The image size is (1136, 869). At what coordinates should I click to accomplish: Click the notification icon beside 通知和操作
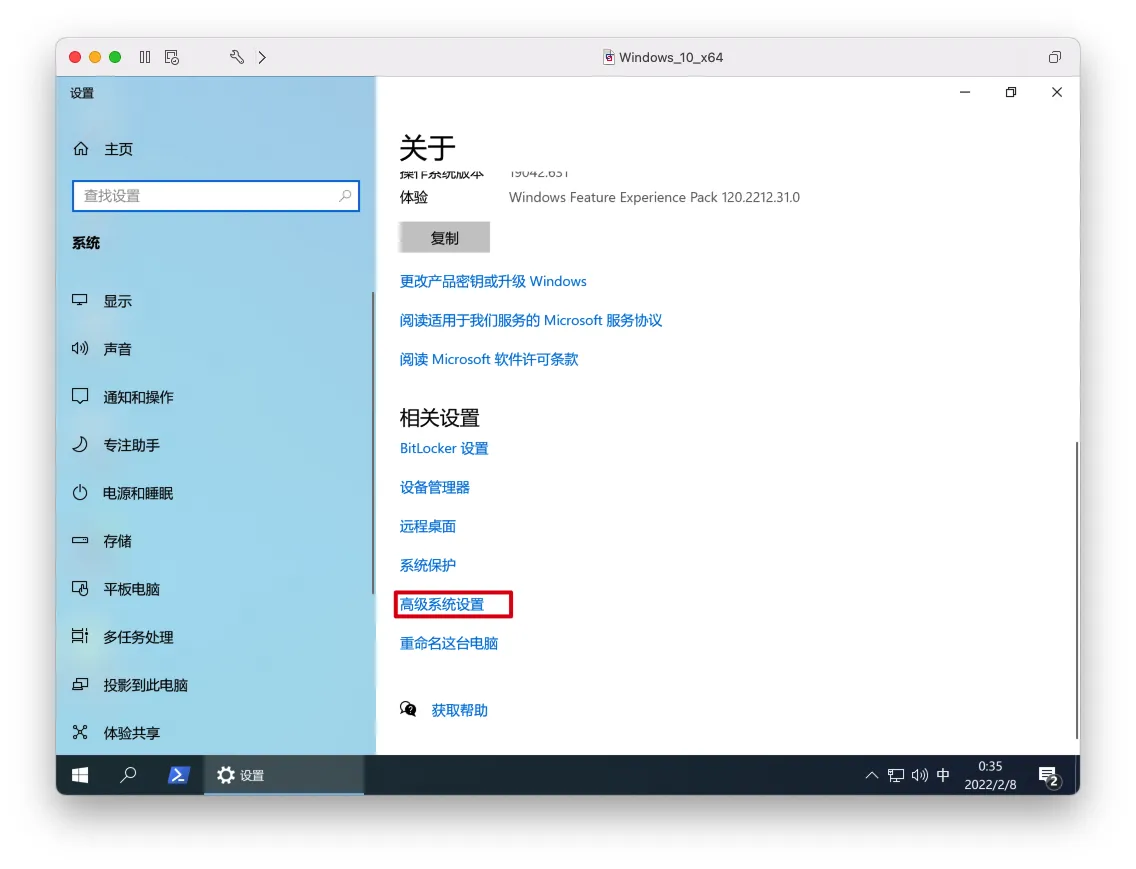[x=80, y=396]
